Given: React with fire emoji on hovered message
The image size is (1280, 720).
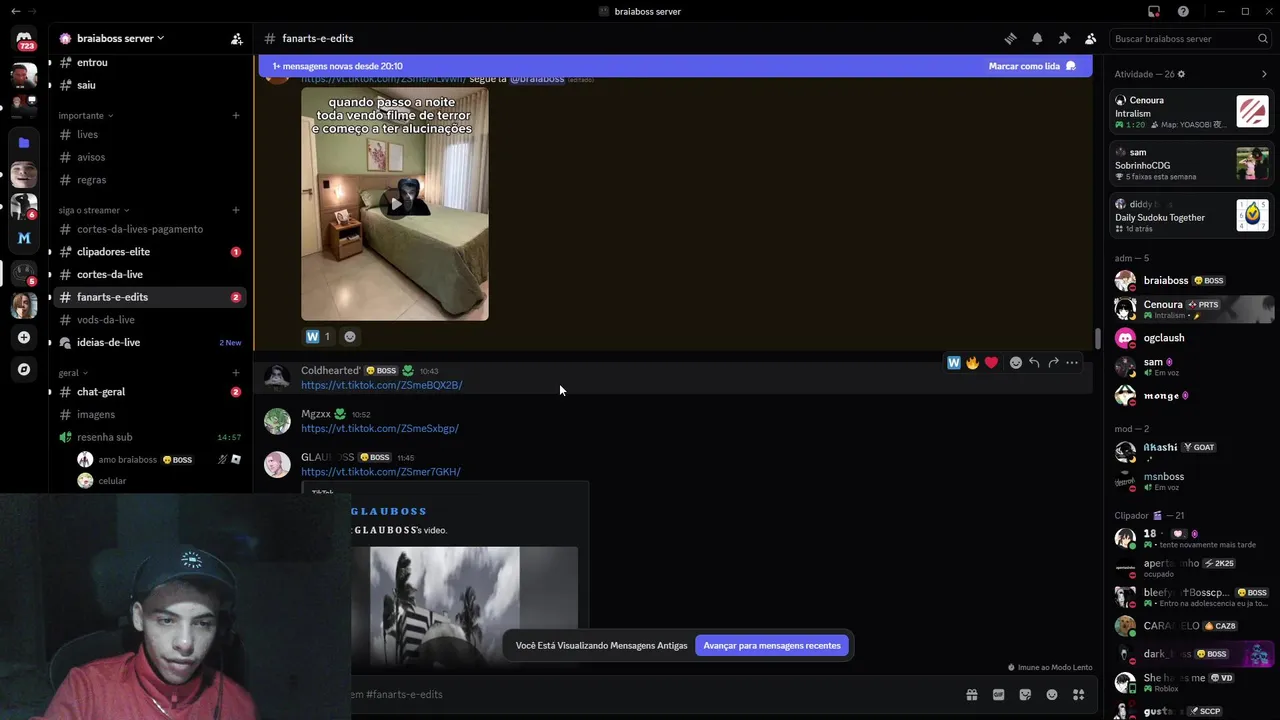Looking at the screenshot, I should coord(972,362).
